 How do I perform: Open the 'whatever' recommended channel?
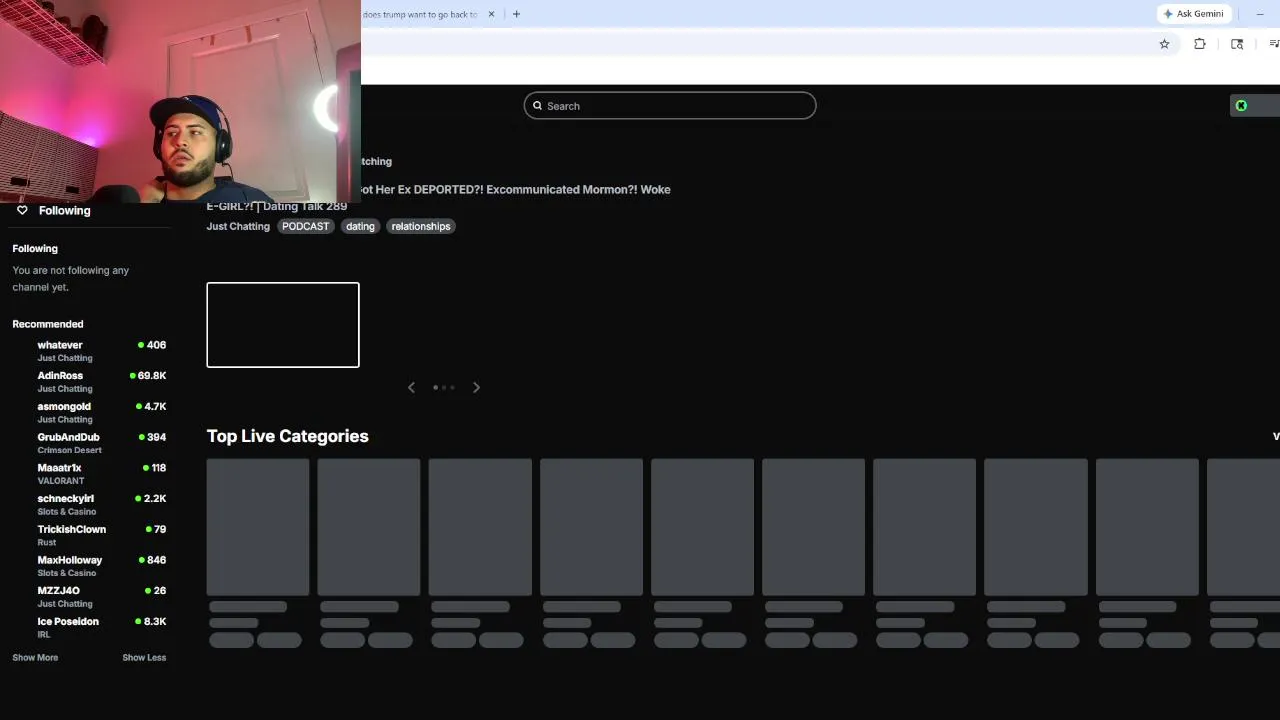tap(89, 350)
